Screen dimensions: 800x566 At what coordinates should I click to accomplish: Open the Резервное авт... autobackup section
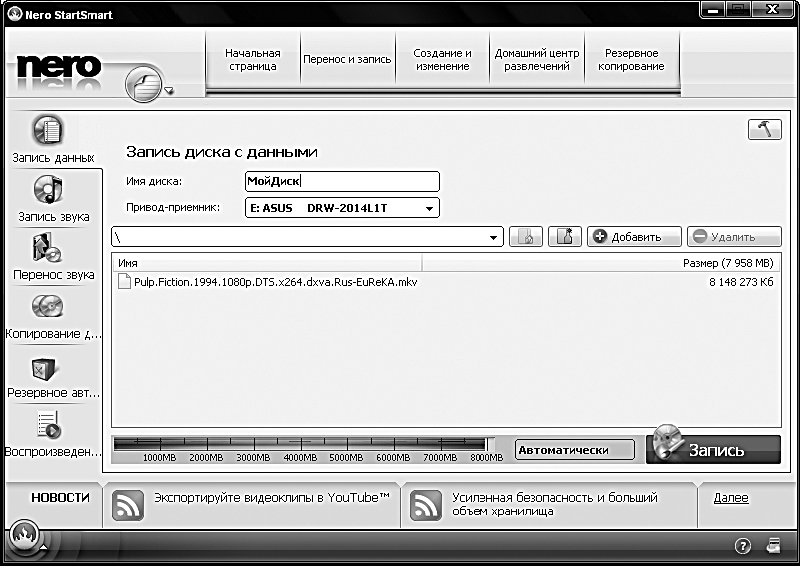tap(53, 377)
